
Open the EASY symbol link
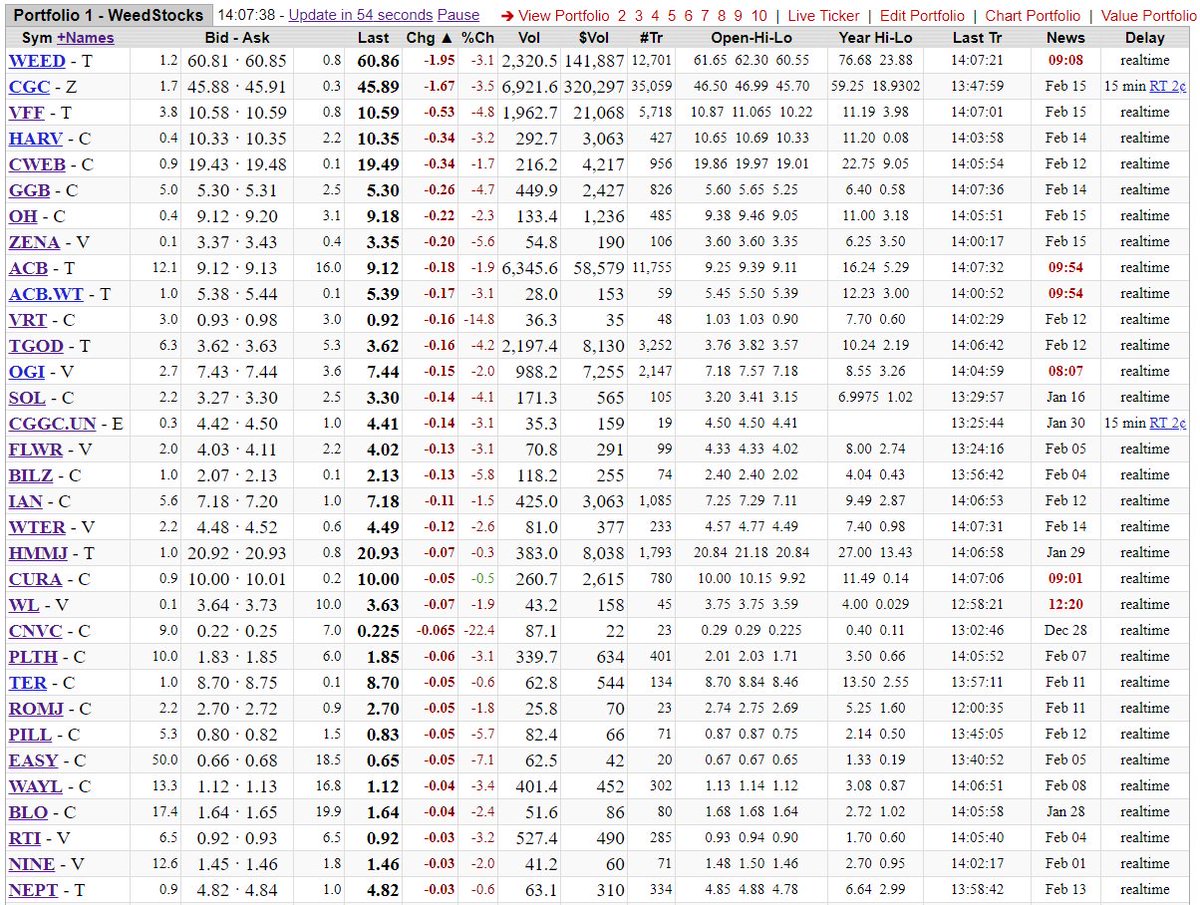tap(33, 760)
